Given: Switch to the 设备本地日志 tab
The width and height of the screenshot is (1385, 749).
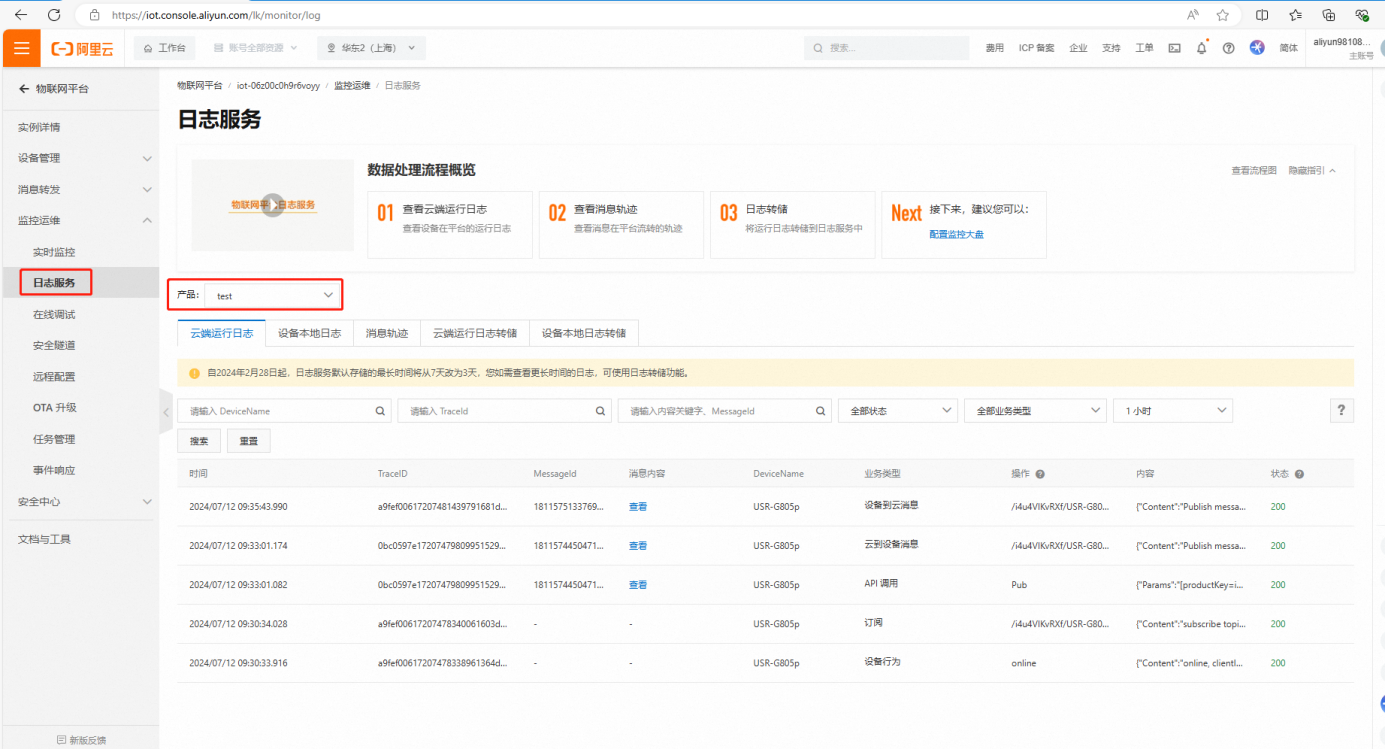Looking at the screenshot, I should pyautogui.click(x=309, y=333).
